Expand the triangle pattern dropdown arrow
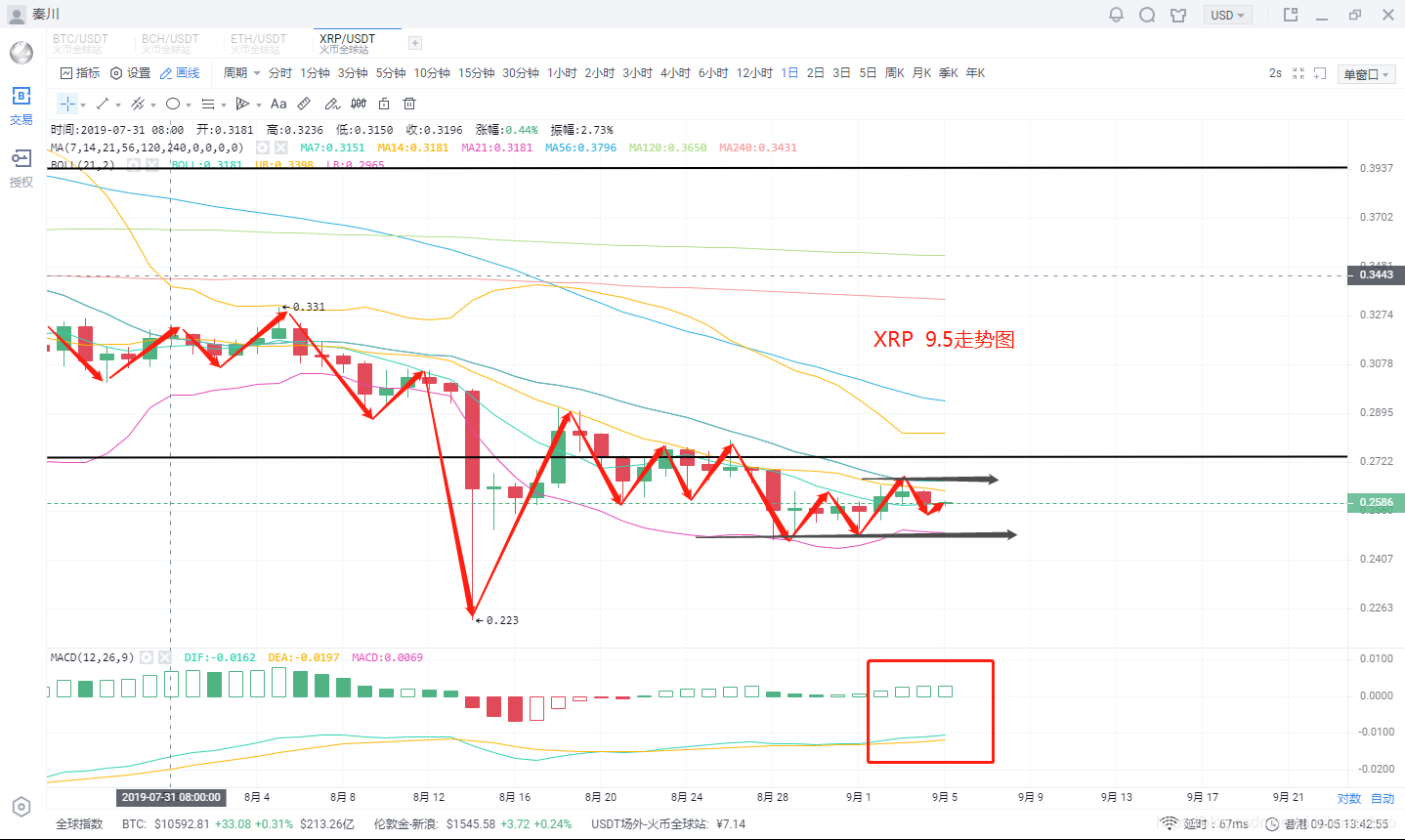 click(x=259, y=105)
